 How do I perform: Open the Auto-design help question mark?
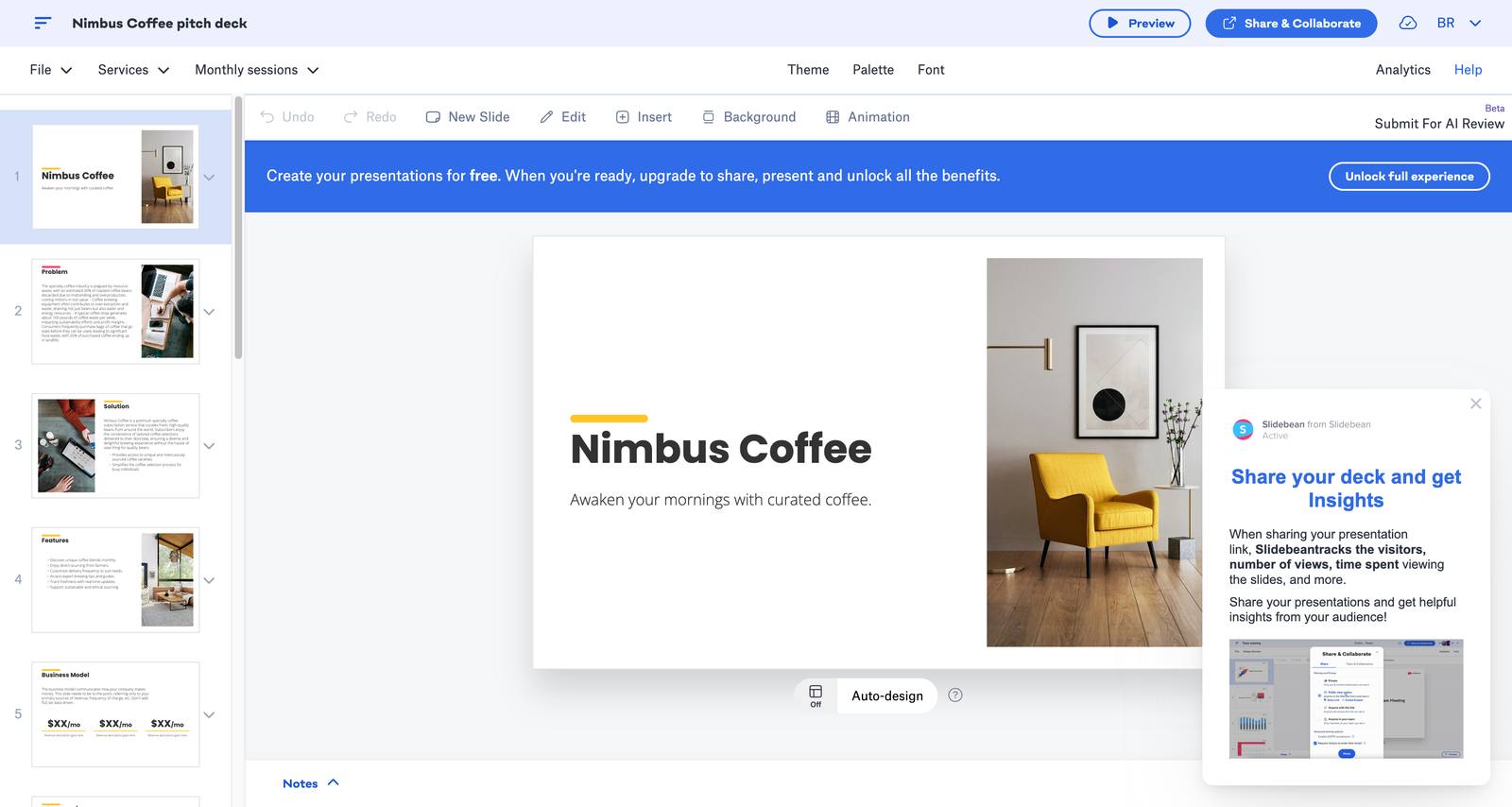pos(955,695)
